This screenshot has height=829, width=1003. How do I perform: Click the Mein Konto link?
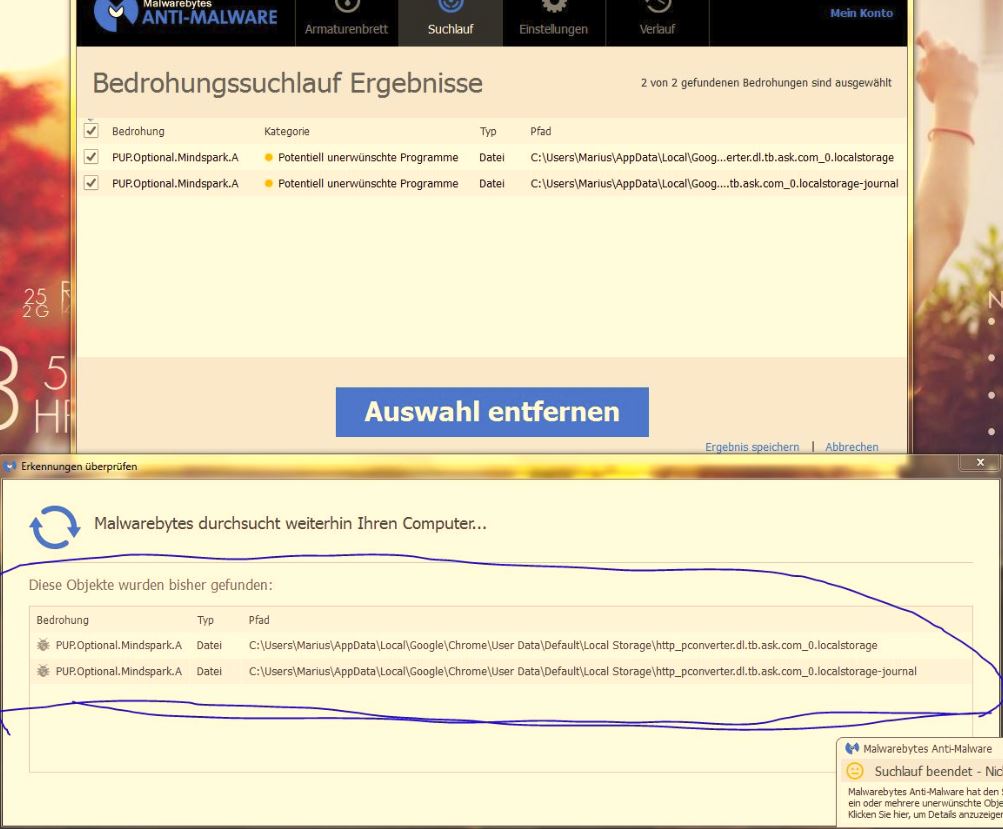pyautogui.click(x=861, y=13)
